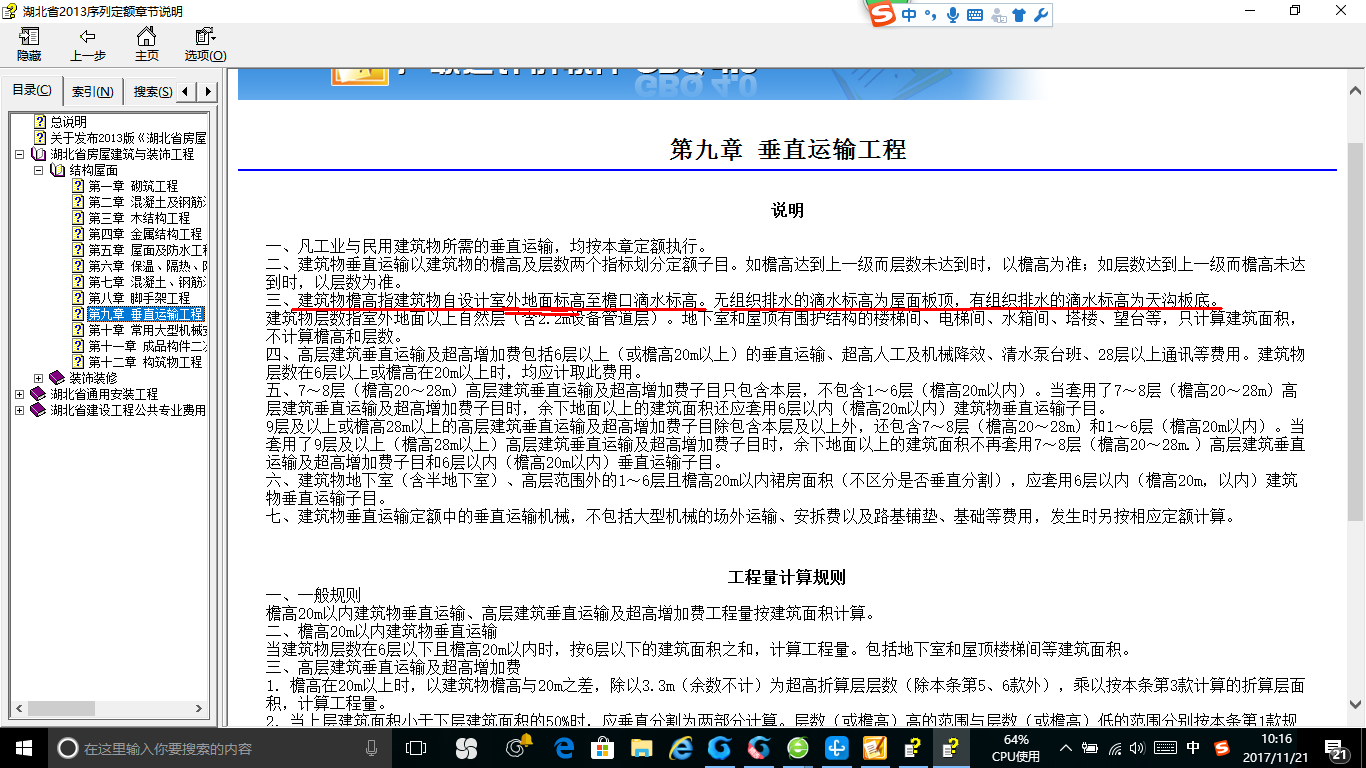Select 第三章 木结构工程 topic
The width and height of the screenshot is (1366, 768).
(139, 218)
